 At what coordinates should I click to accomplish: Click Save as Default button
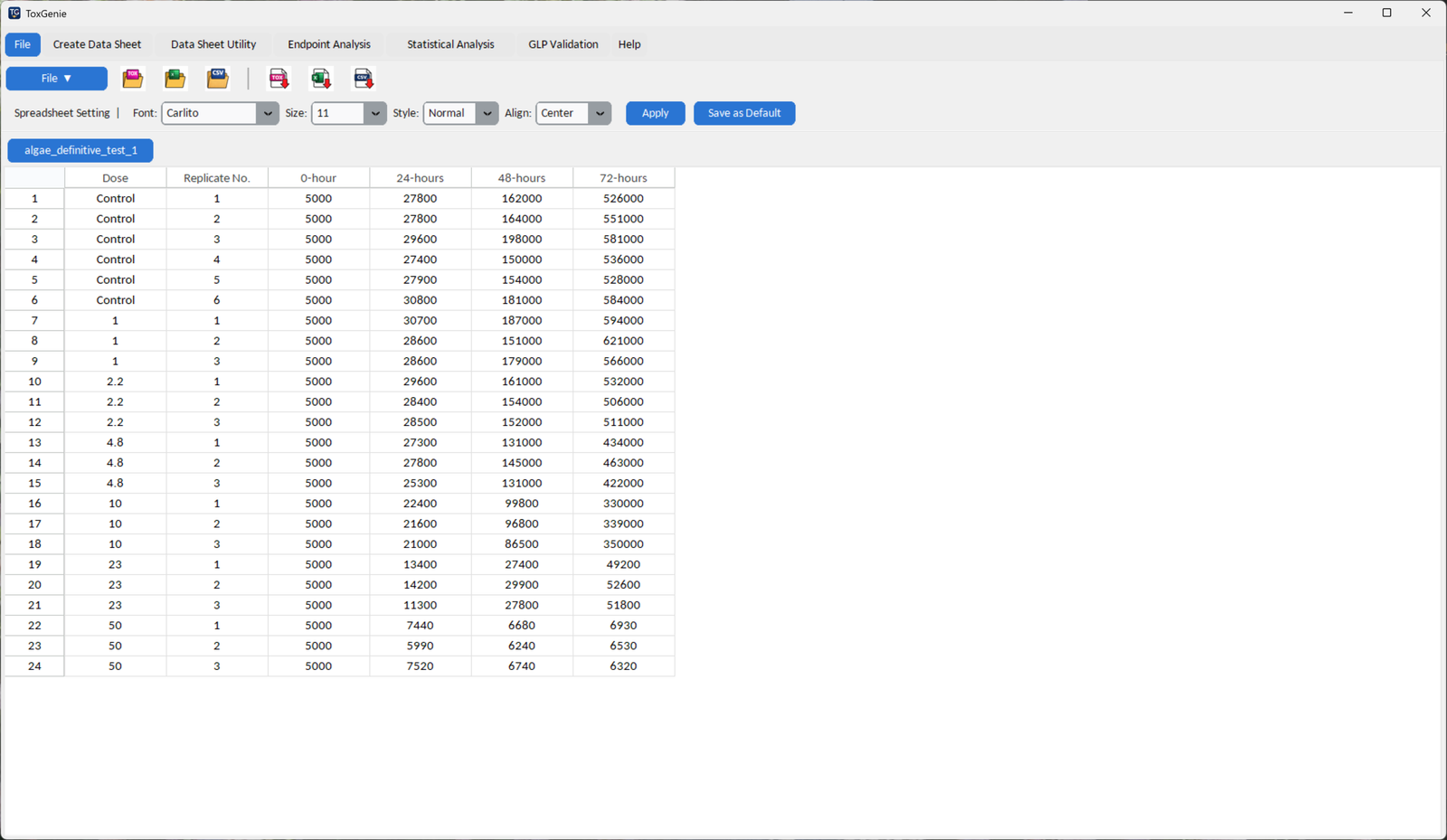pyautogui.click(x=744, y=113)
